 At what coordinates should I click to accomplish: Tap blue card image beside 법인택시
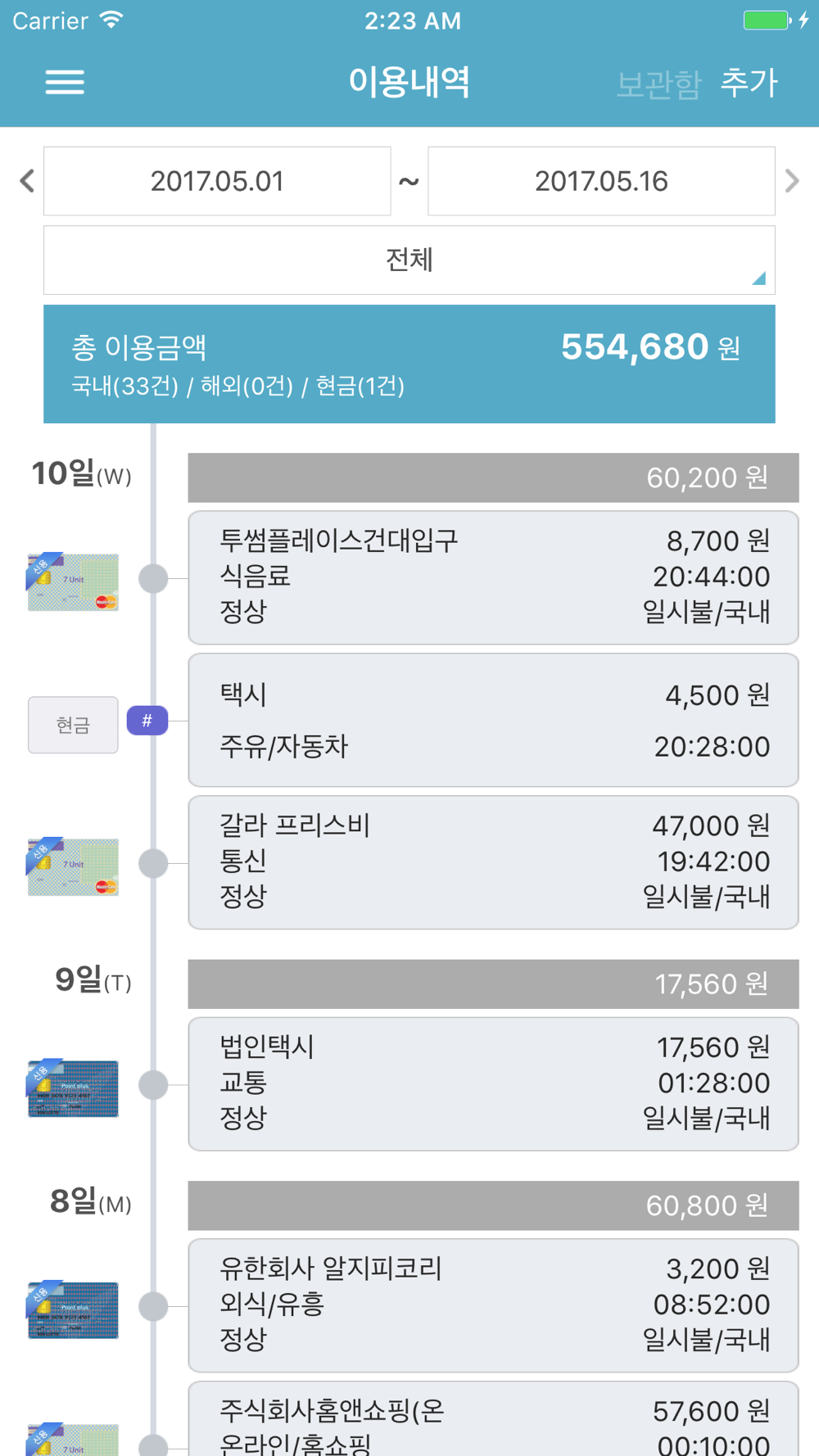click(x=73, y=1087)
